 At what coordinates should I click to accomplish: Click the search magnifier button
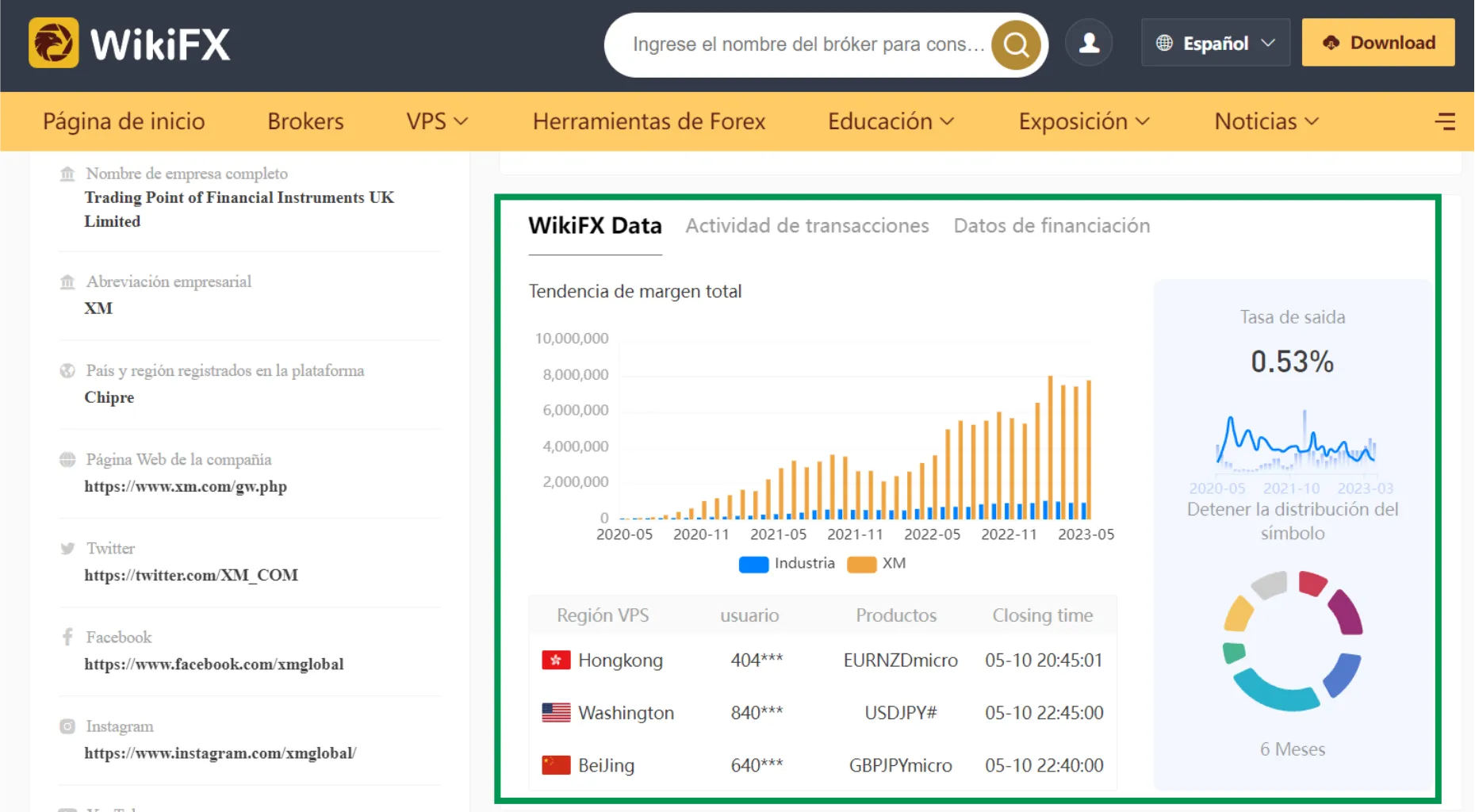(1016, 44)
